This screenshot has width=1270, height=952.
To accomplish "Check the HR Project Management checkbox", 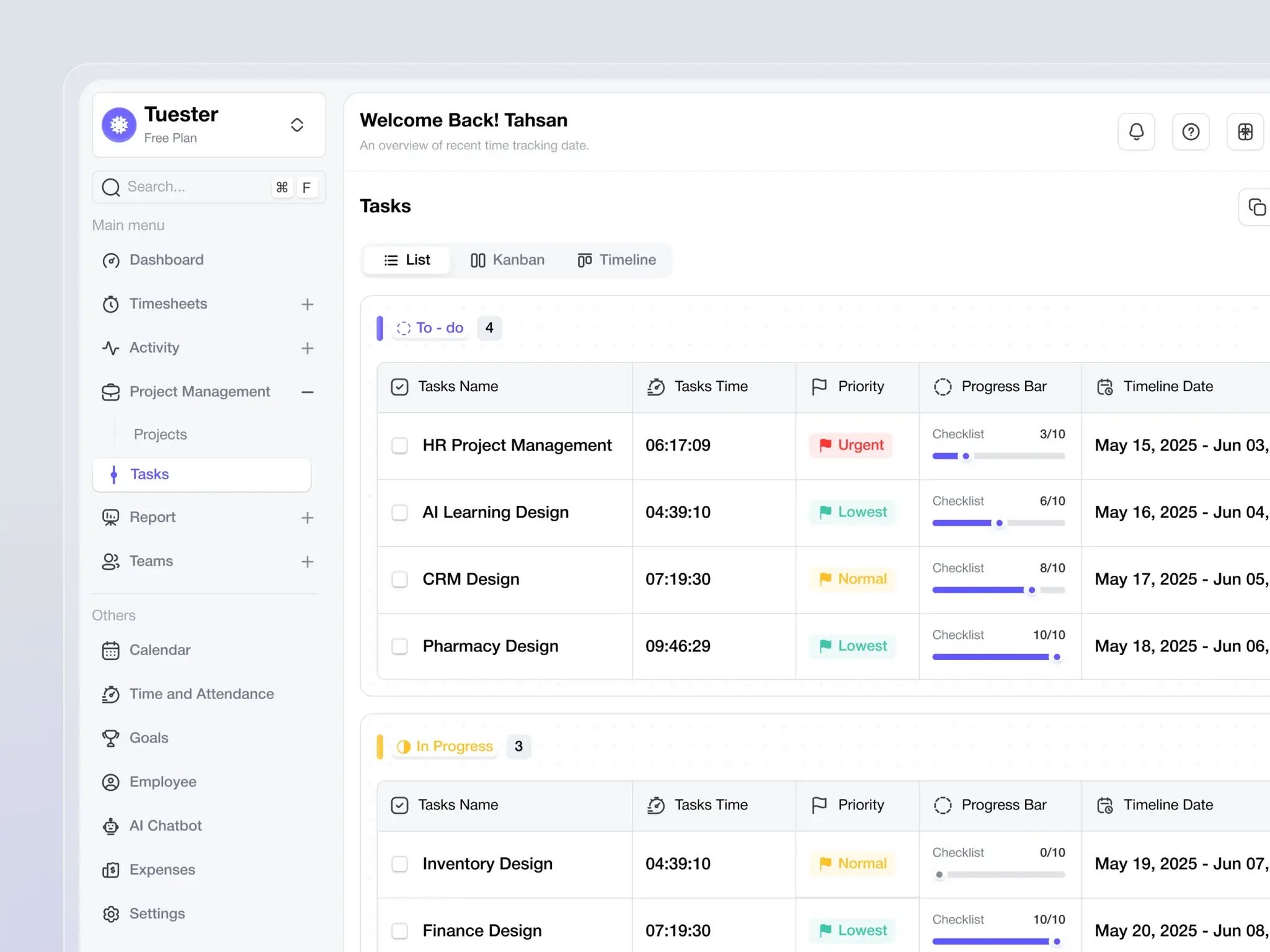I will point(399,446).
